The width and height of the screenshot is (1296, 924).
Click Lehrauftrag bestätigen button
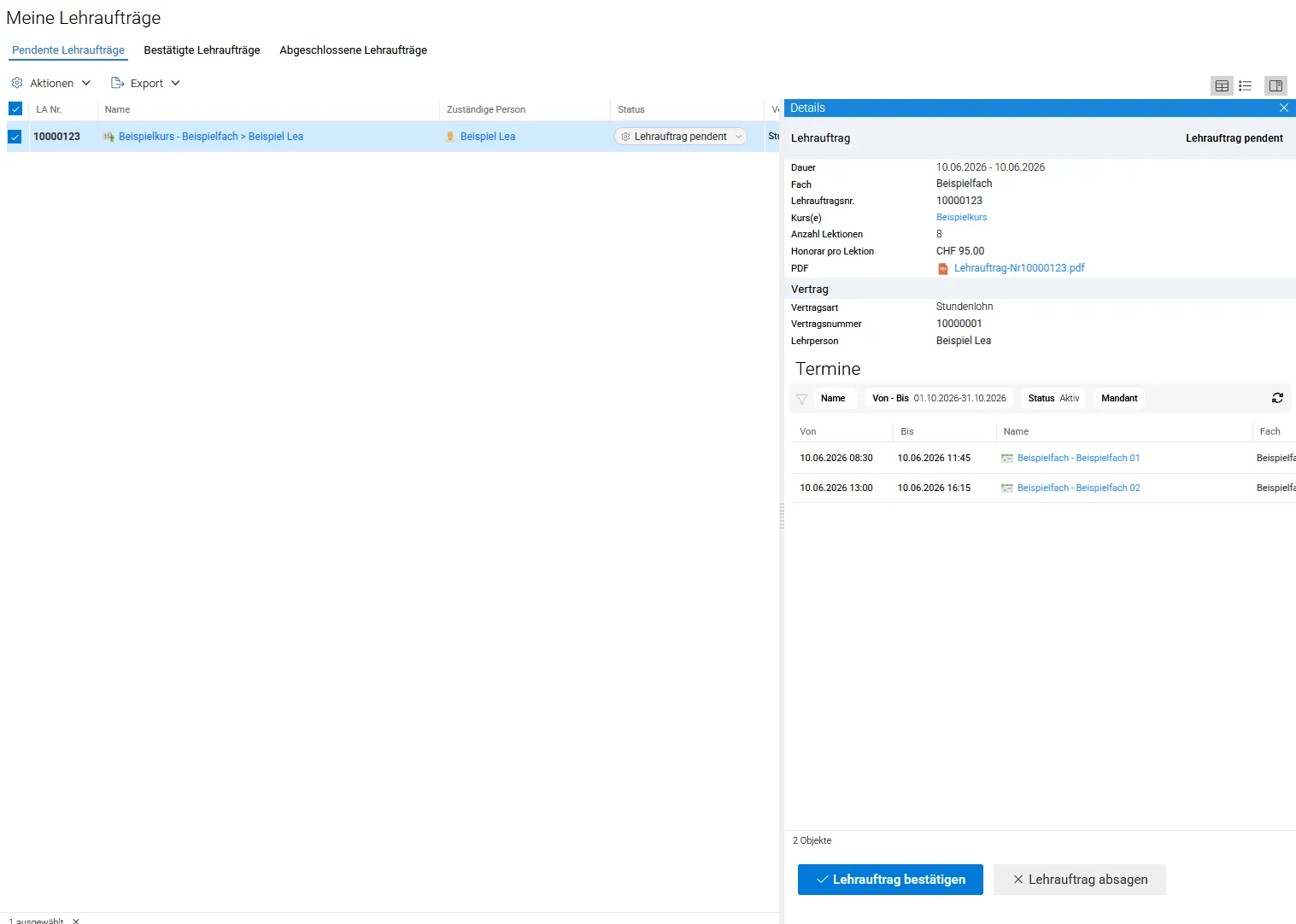[x=890, y=880]
